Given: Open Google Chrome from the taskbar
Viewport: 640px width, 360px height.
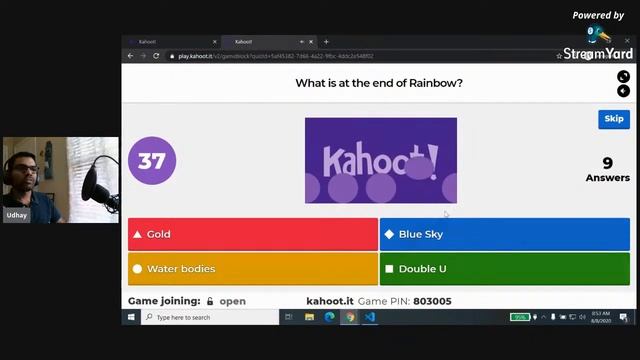Looking at the screenshot, I should 350,317.
